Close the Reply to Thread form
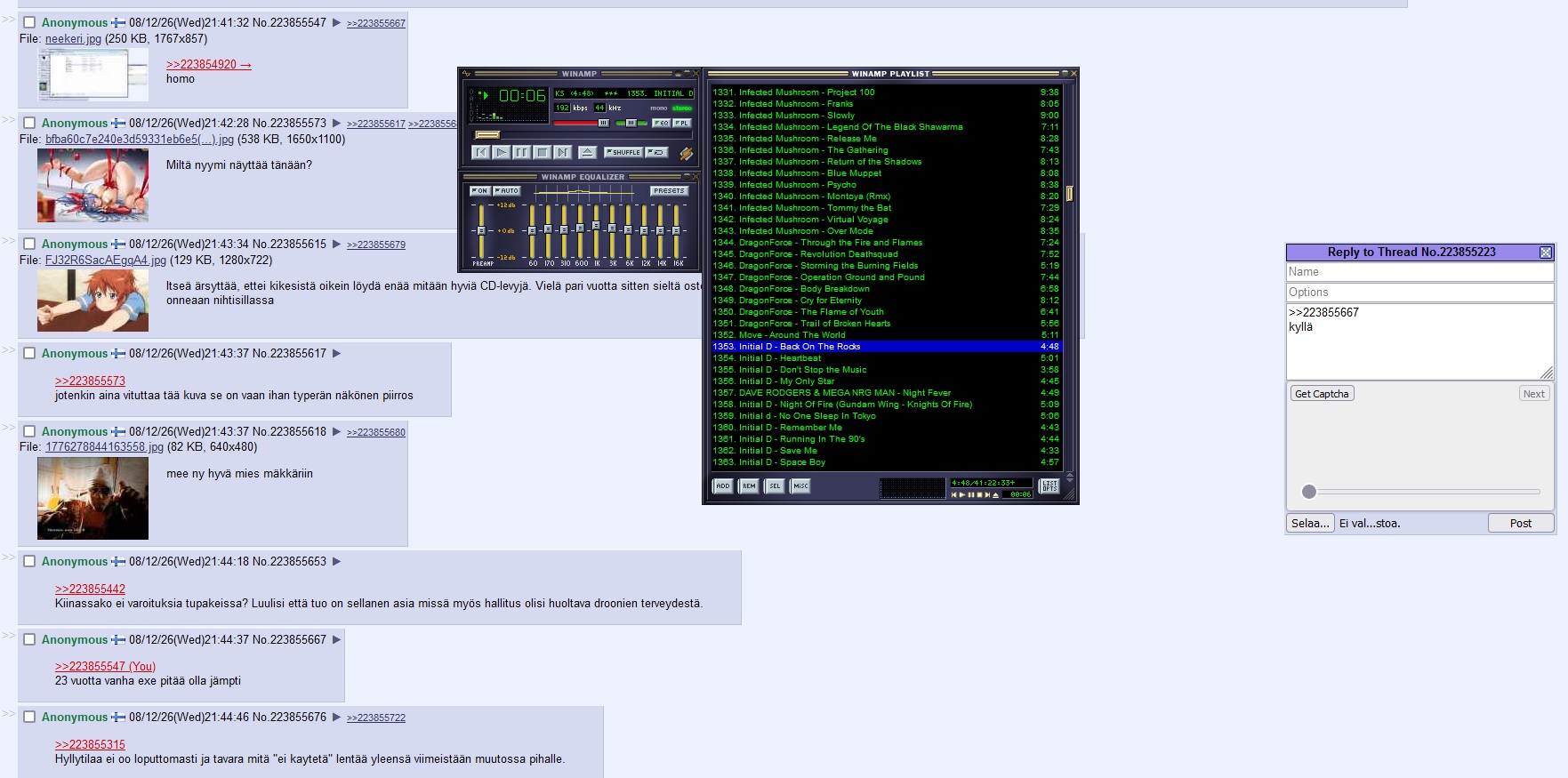1568x778 pixels. click(1546, 253)
